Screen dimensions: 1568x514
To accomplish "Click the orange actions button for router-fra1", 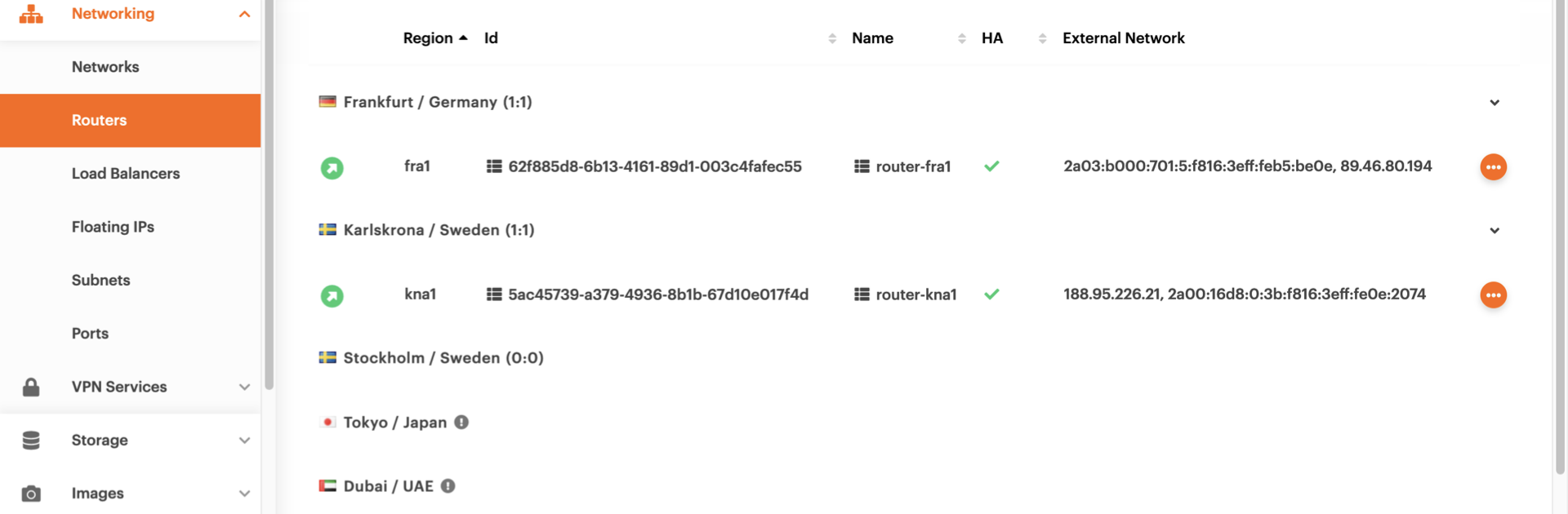I will click(1493, 167).
